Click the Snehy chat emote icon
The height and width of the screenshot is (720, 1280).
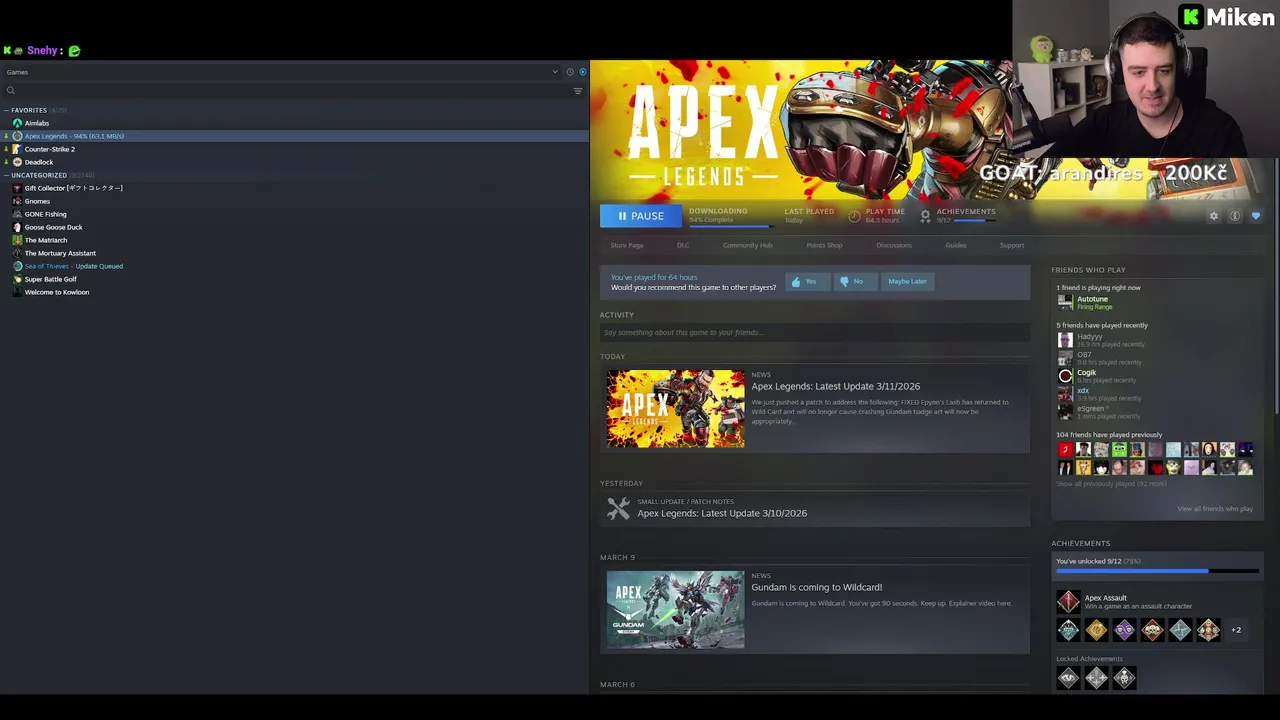point(74,51)
